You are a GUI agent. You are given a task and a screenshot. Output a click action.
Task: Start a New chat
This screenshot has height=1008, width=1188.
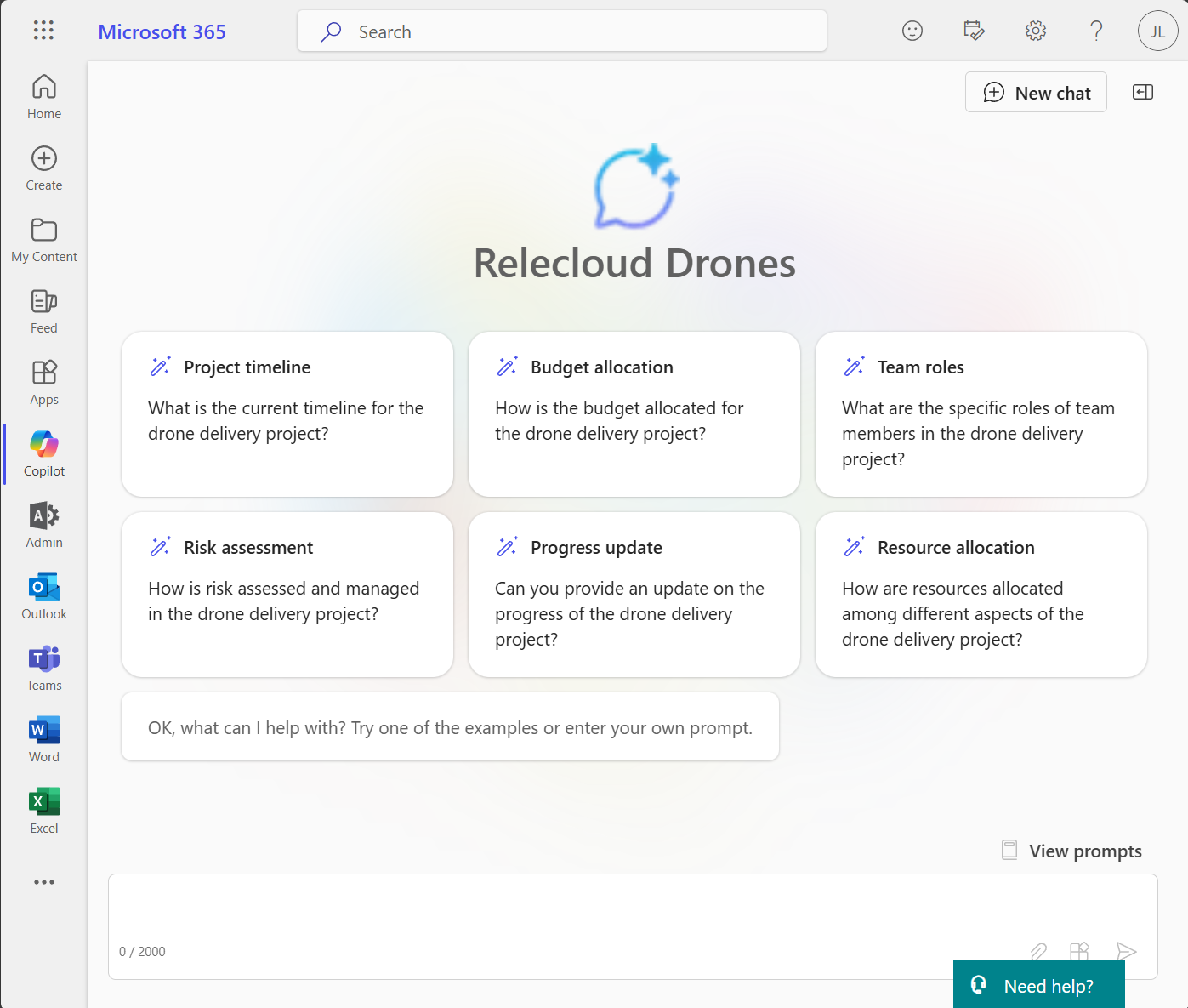click(1036, 92)
